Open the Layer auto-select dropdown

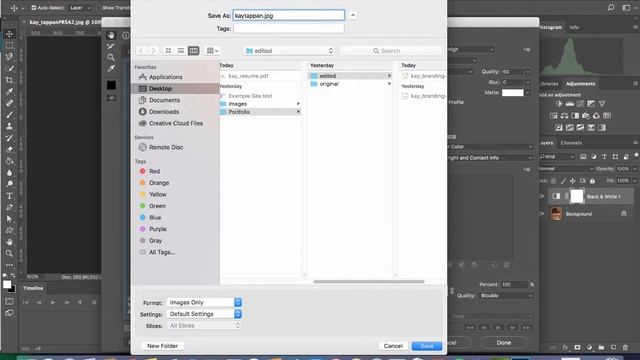[80, 8]
